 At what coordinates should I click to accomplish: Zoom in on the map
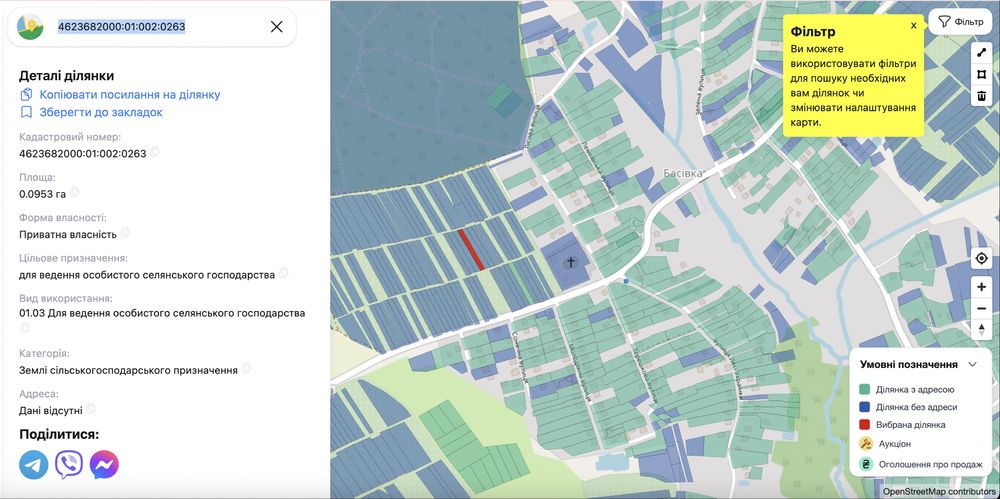(981, 287)
